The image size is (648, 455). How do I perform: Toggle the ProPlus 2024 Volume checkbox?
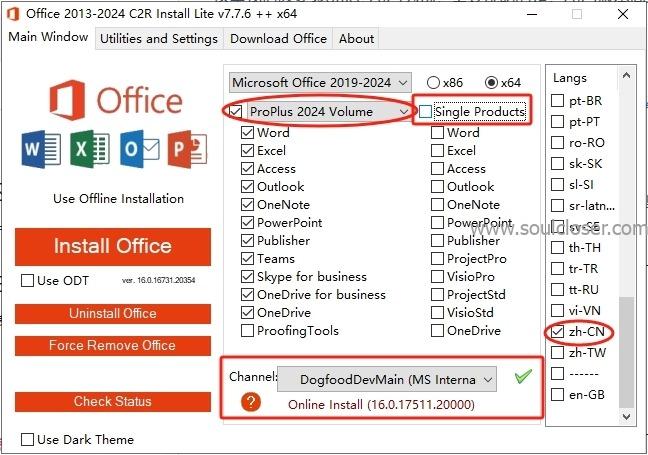pyautogui.click(x=236, y=112)
